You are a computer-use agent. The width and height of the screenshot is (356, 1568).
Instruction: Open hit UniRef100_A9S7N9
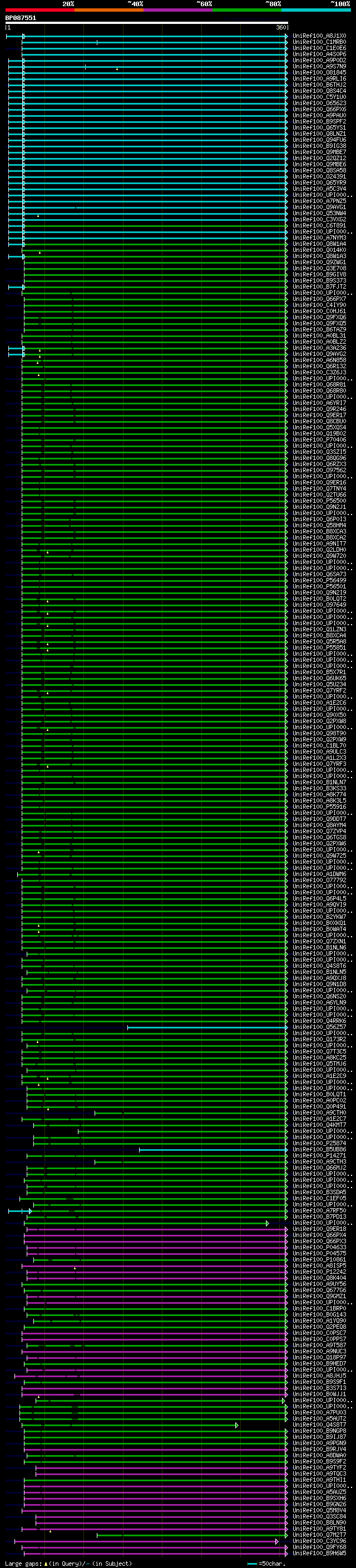[x=319, y=66]
